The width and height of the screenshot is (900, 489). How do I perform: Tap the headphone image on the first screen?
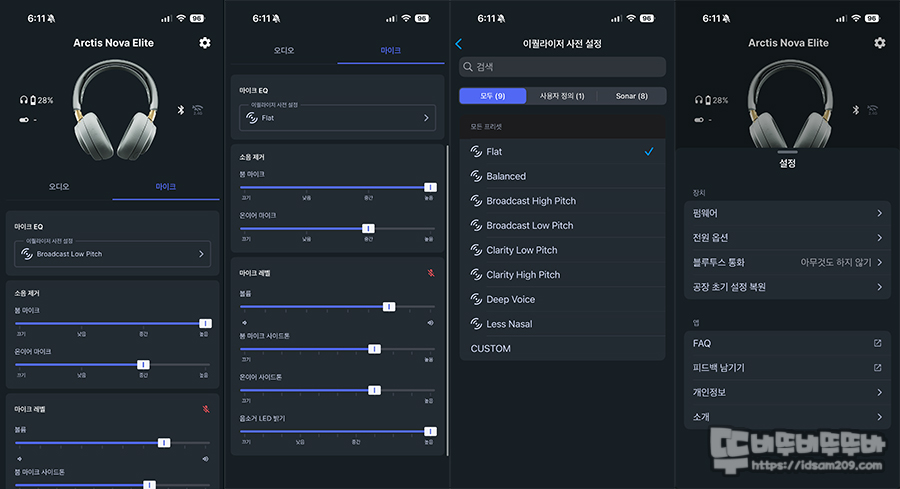coord(115,110)
